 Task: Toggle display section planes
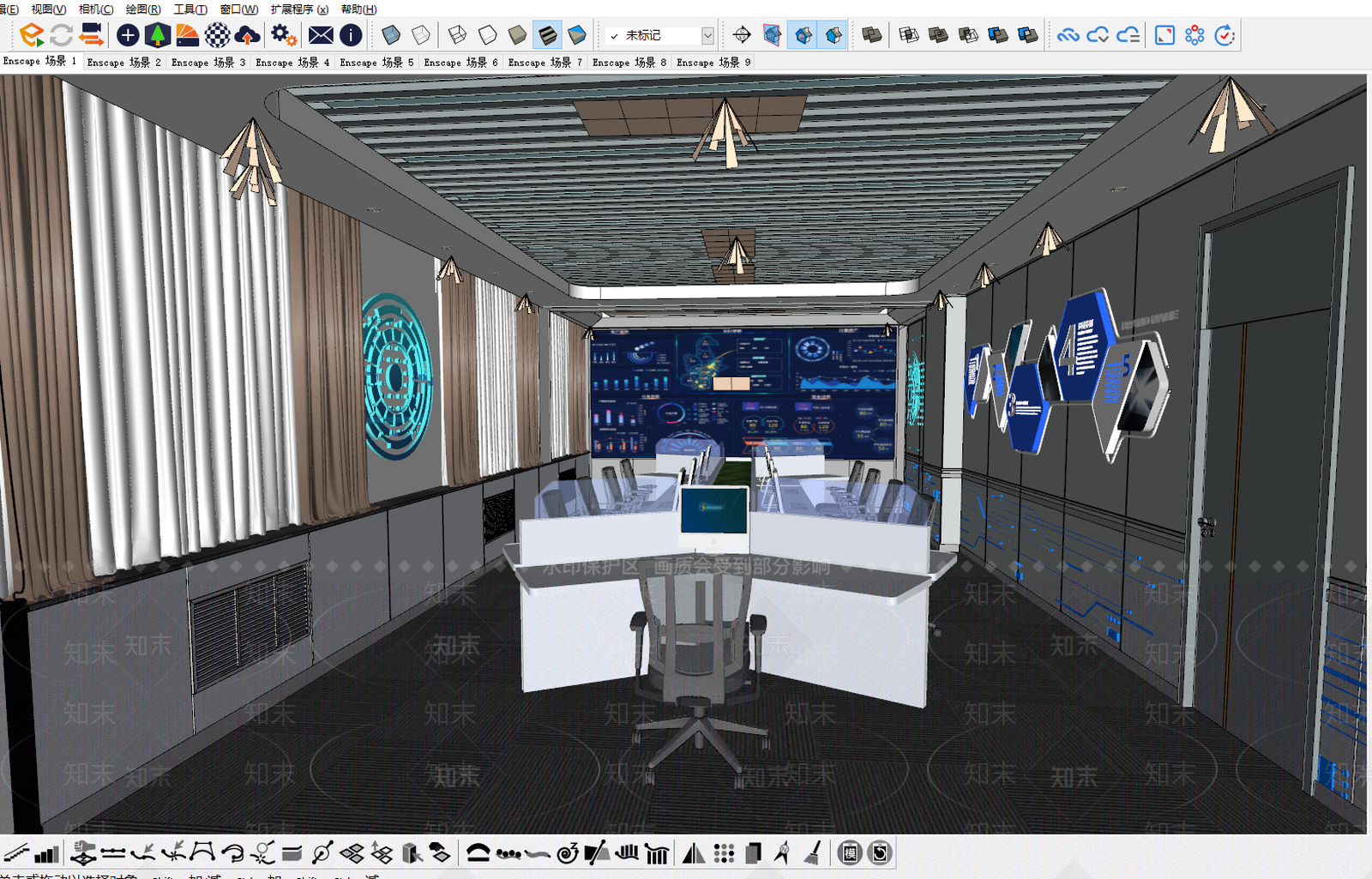[772, 35]
